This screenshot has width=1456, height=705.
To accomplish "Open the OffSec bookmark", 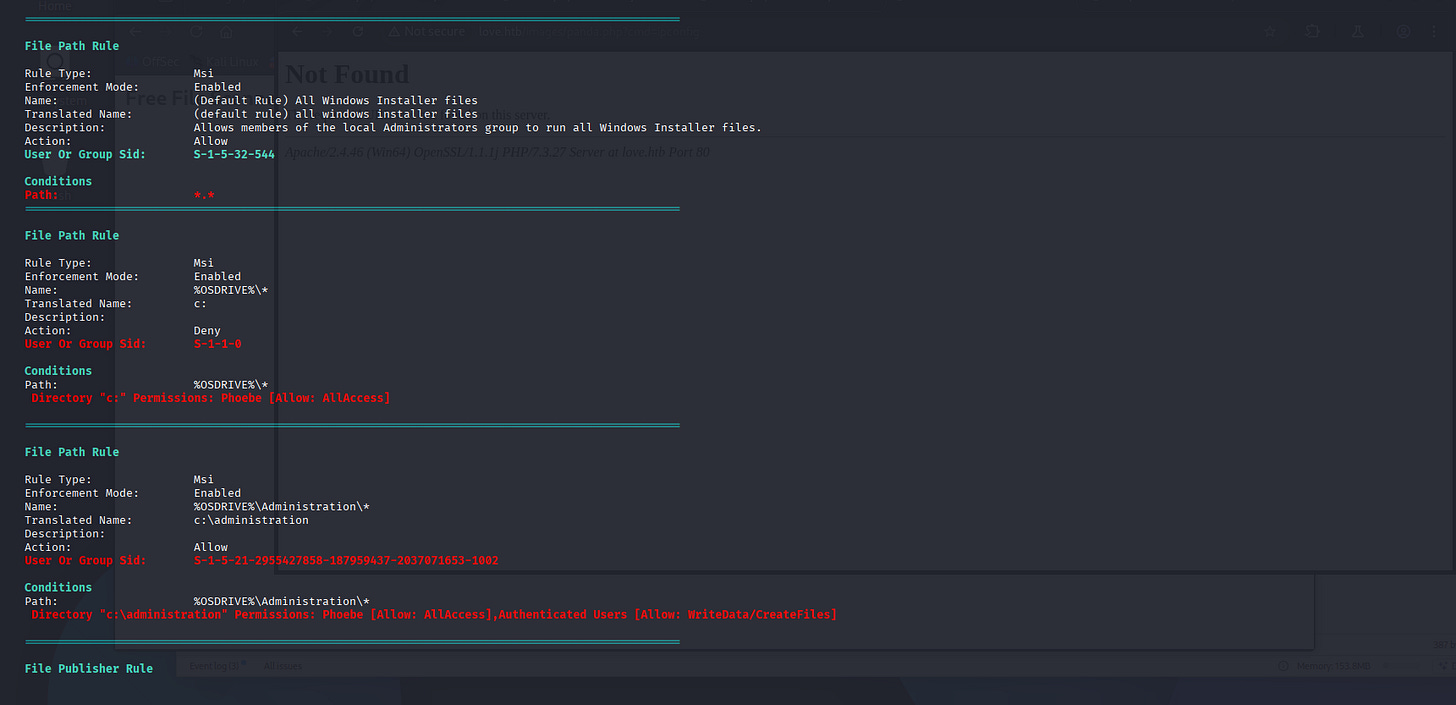I will (160, 61).
